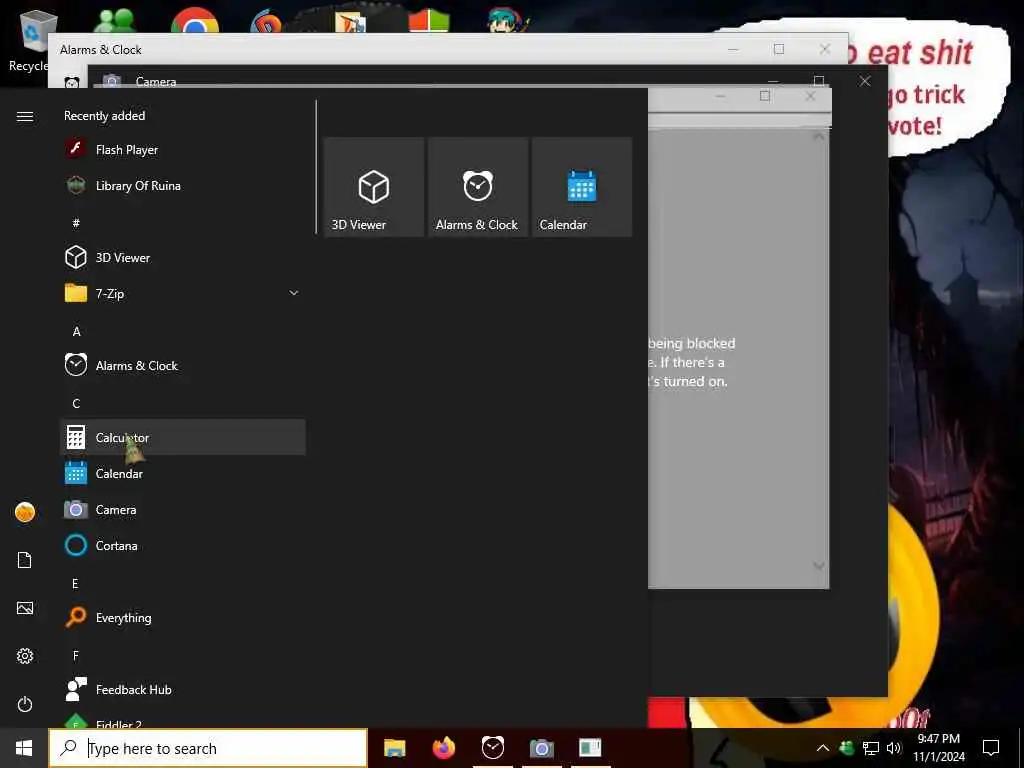Launch Everything search app
Viewport: 1024px width, 768px height.
pyautogui.click(x=182, y=616)
